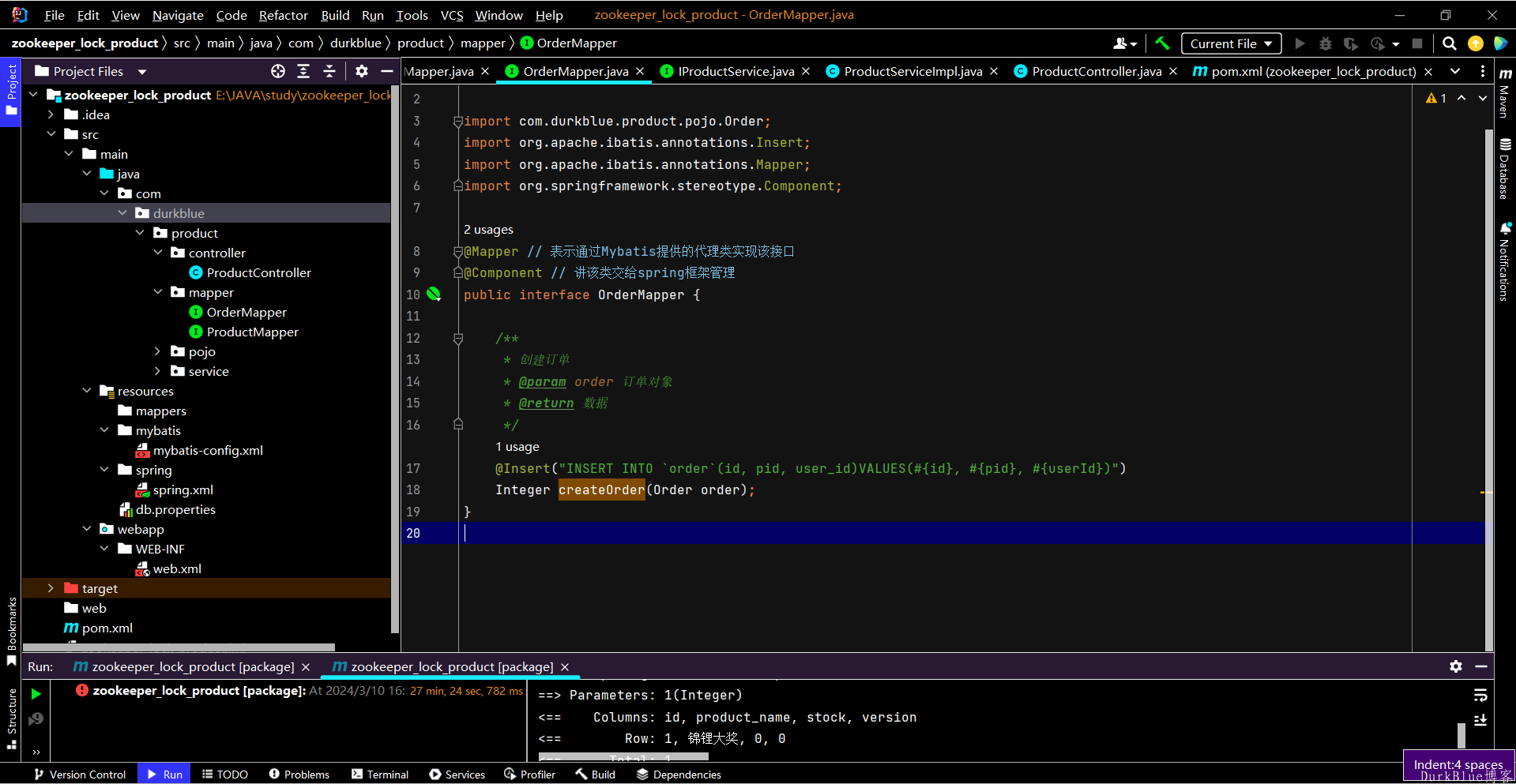Click the gutter implementations icon on line 10
The height and width of the screenshot is (784, 1516).
tap(434, 294)
